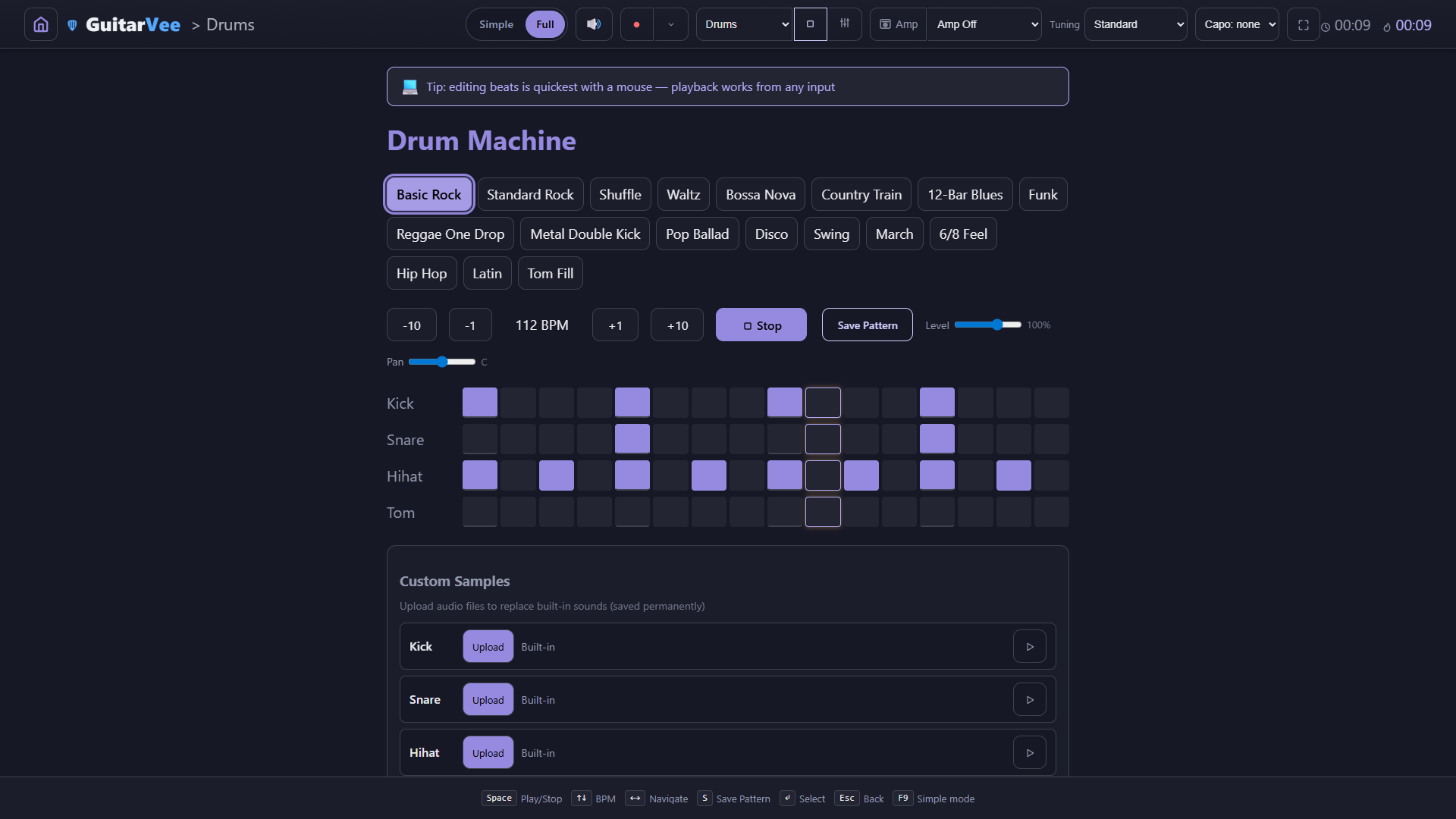Stop drum playback

[x=761, y=325]
